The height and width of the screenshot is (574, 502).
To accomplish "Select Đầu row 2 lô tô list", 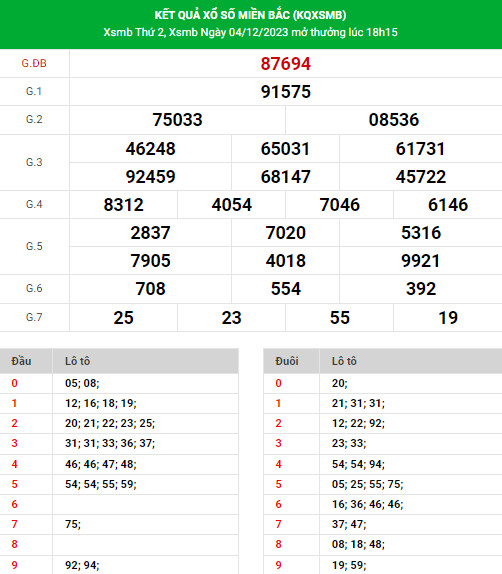I will tap(110, 423).
